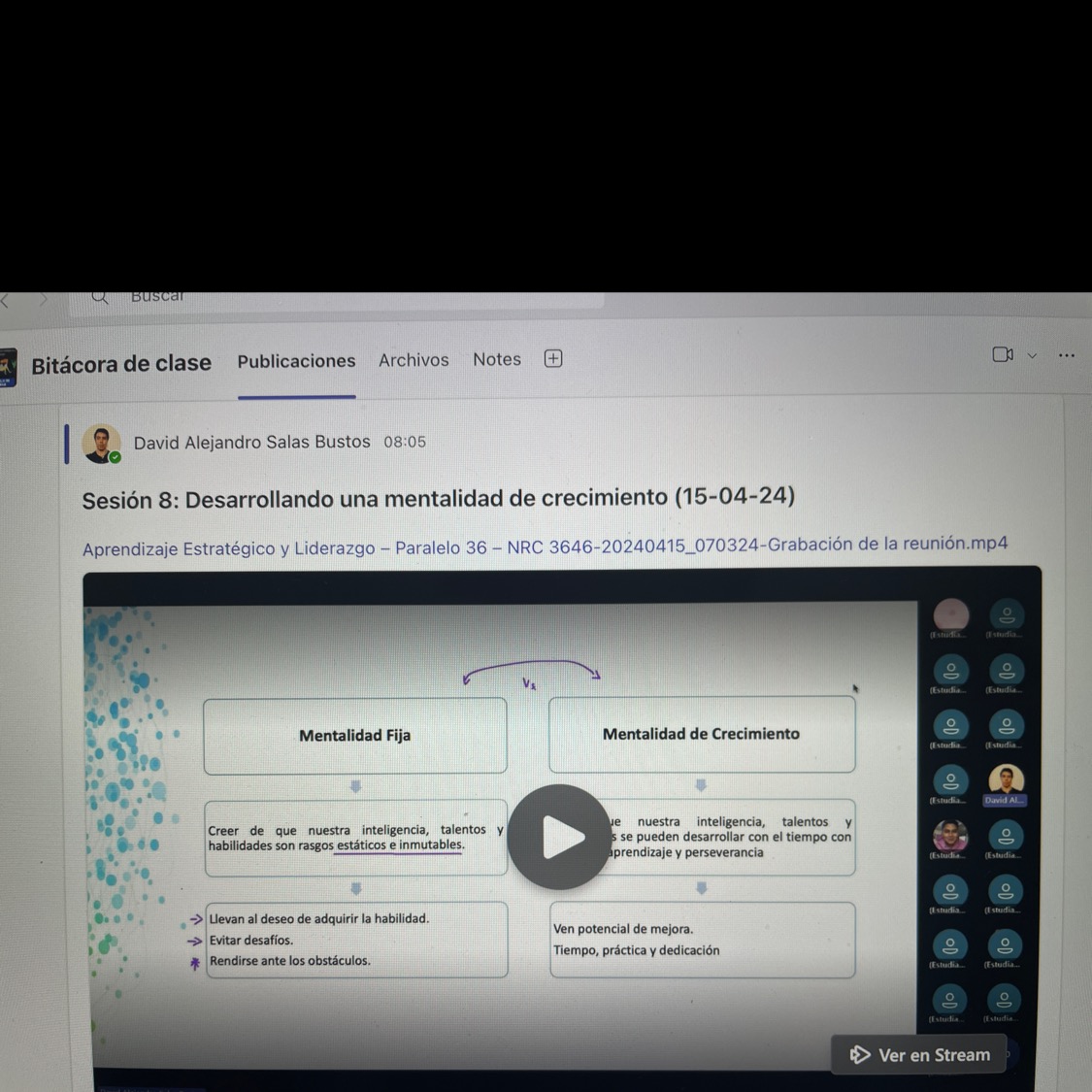Open the Bitácora de clase team avatar

tap(8, 369)
